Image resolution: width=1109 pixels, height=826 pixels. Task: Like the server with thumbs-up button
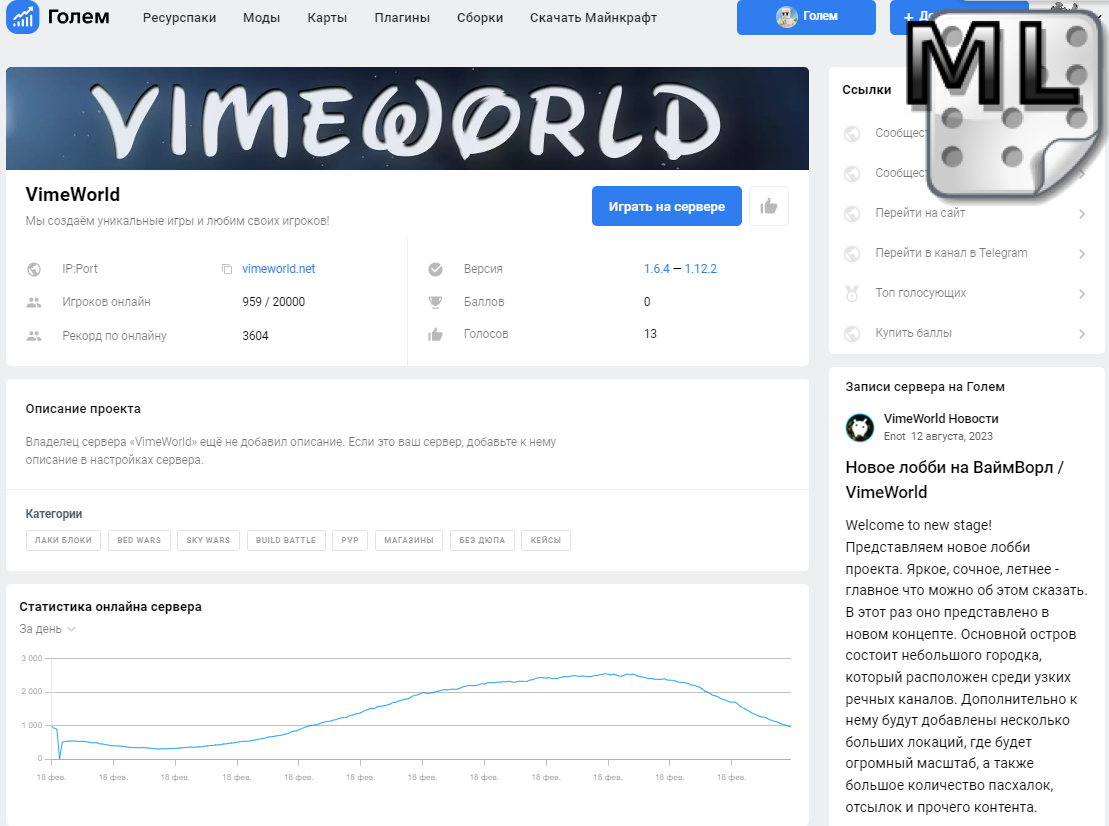[x=769, y=206]
